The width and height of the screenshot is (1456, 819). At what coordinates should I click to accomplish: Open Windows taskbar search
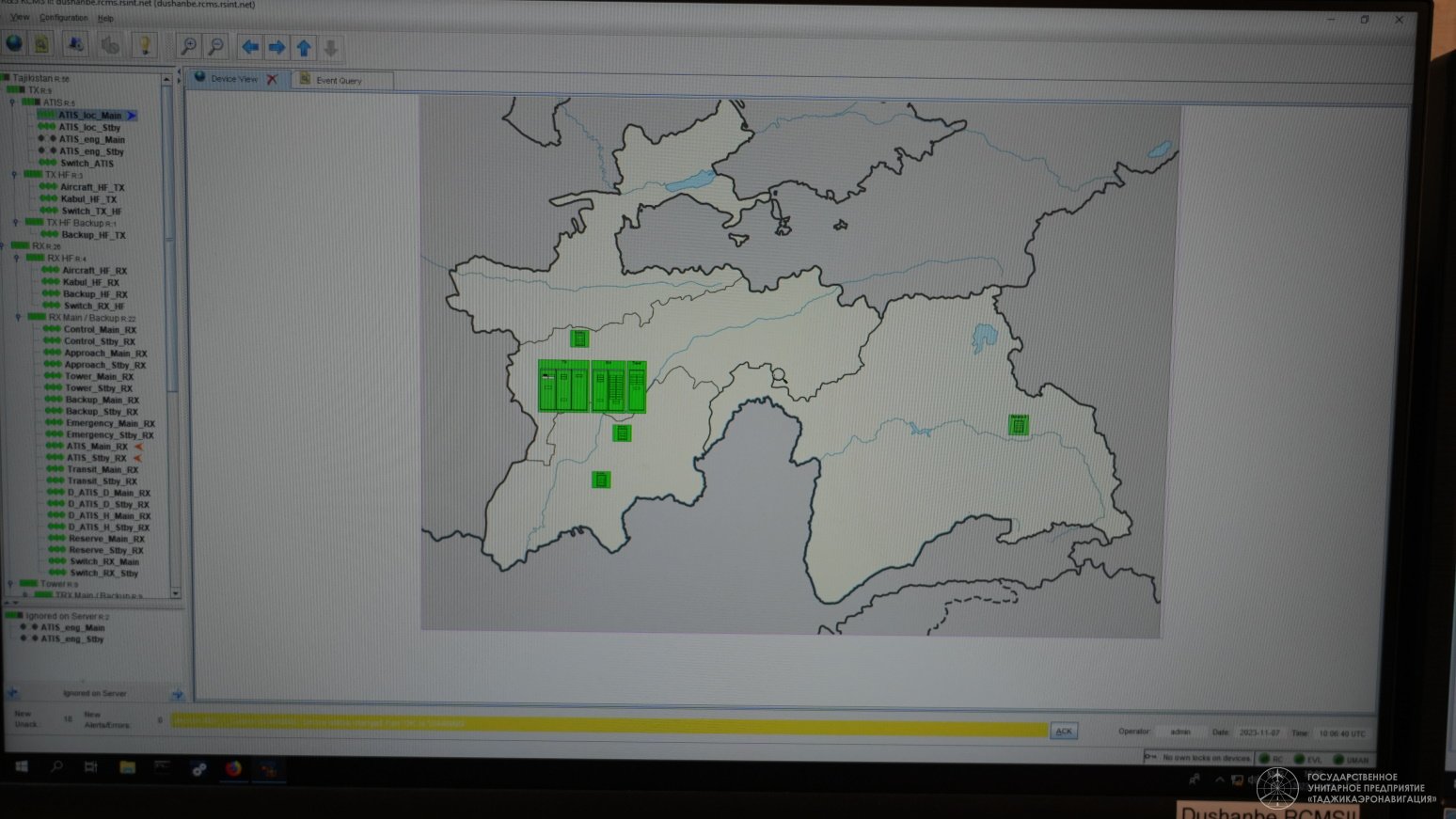point(56,767)
